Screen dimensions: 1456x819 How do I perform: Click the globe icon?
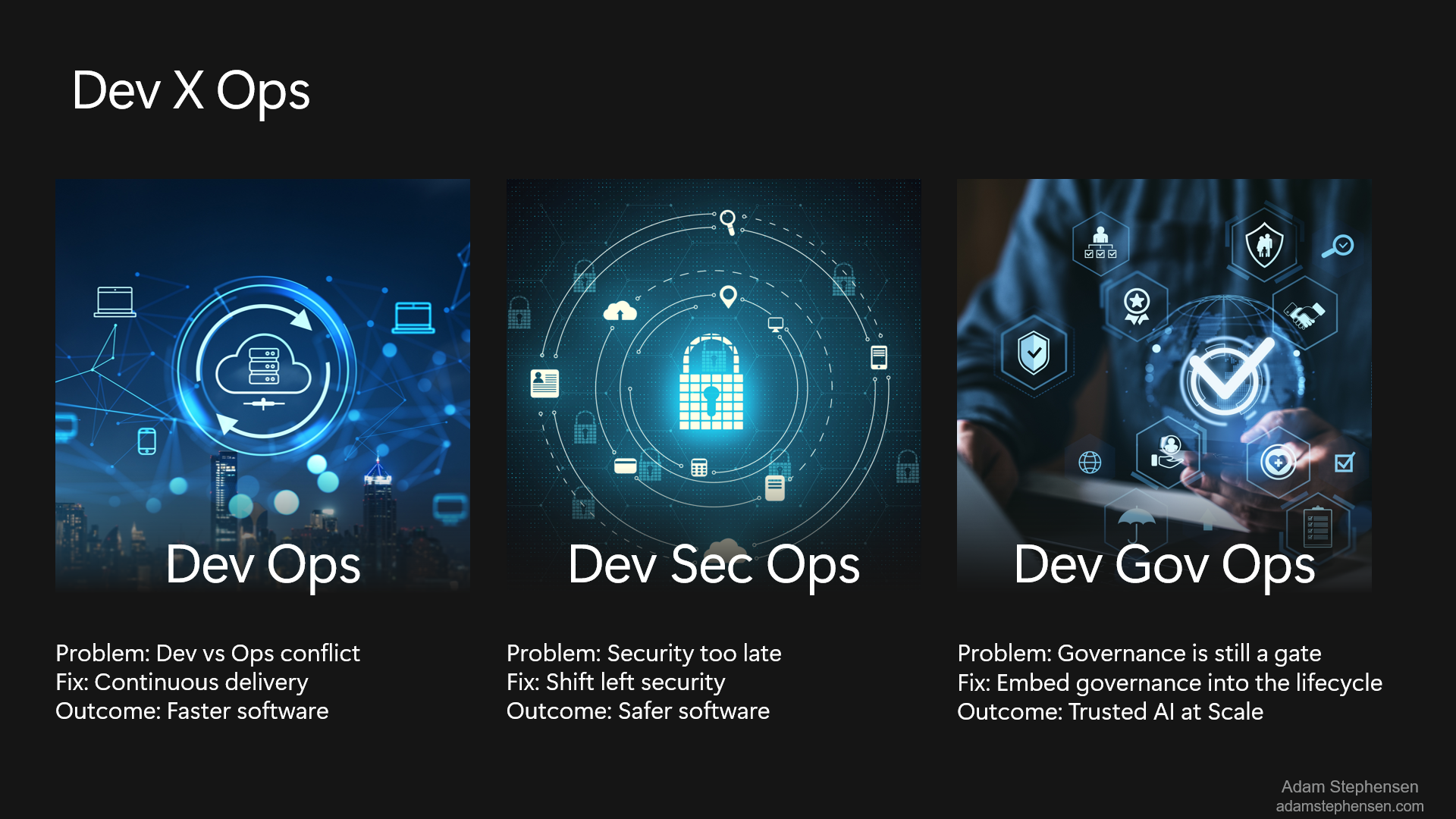(x=1090, y=462)
